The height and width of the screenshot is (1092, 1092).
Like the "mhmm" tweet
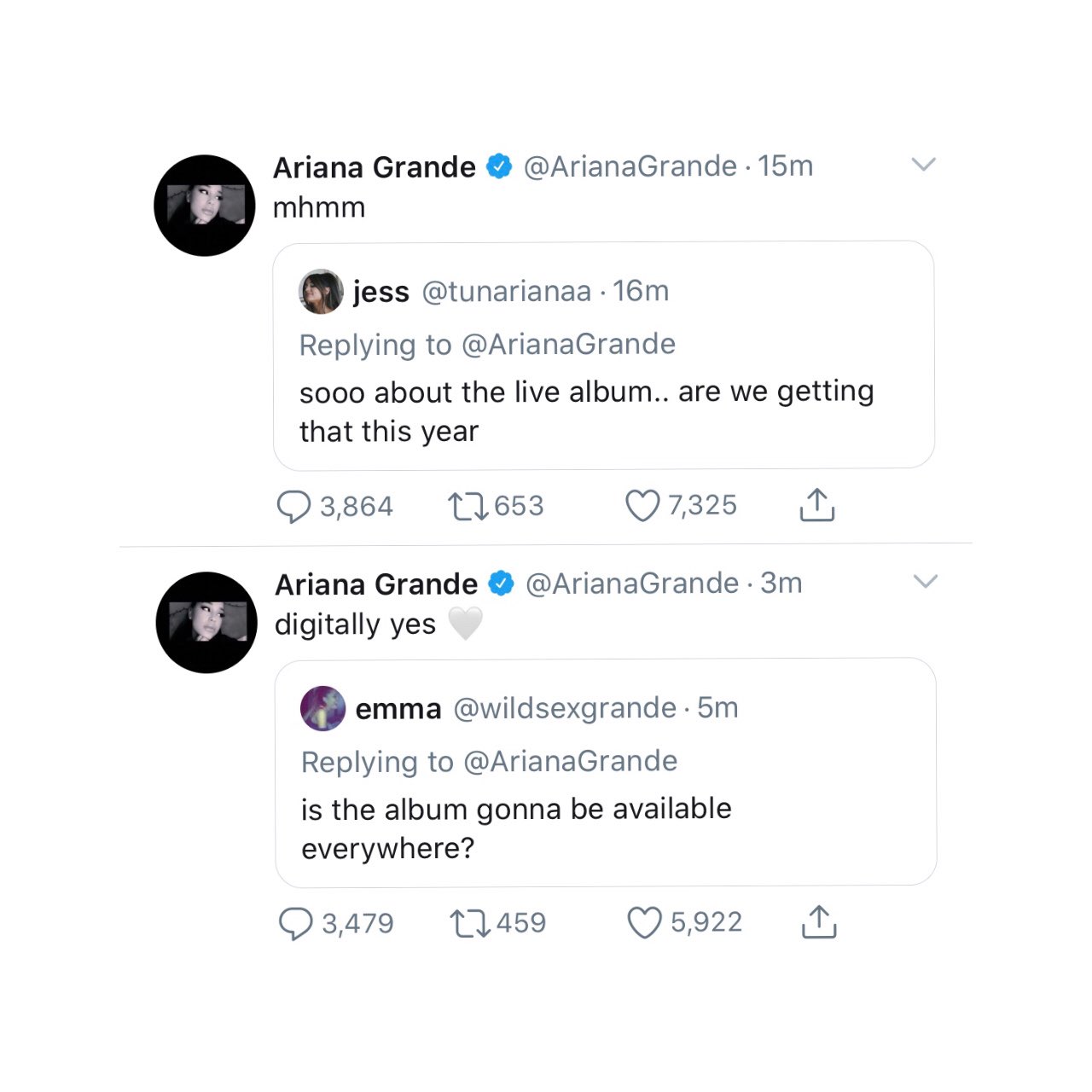(x=642, y=506)
